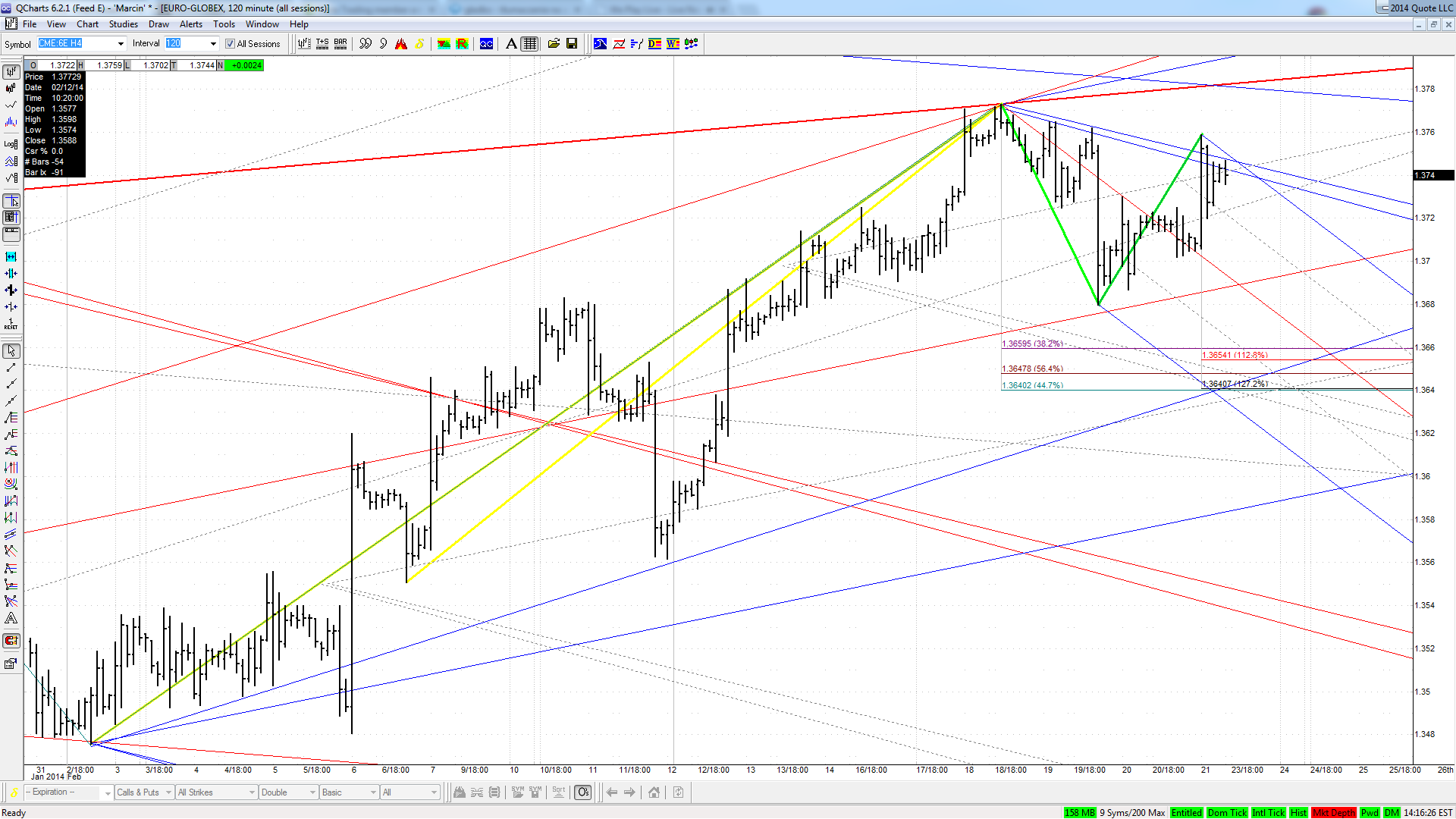Select the text A tool in left sidebar
The height and width of the screenshot is (819, 1456).
(x=11, y=618)
